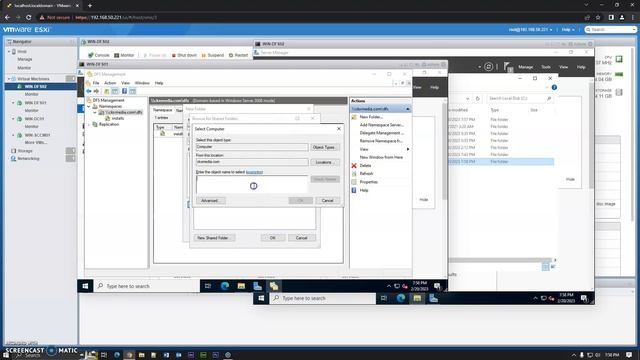The width and height of the screenshot is (640, 360).
Task: Click Object Types button in Select Computer dialog
Action: click(324, 147)
